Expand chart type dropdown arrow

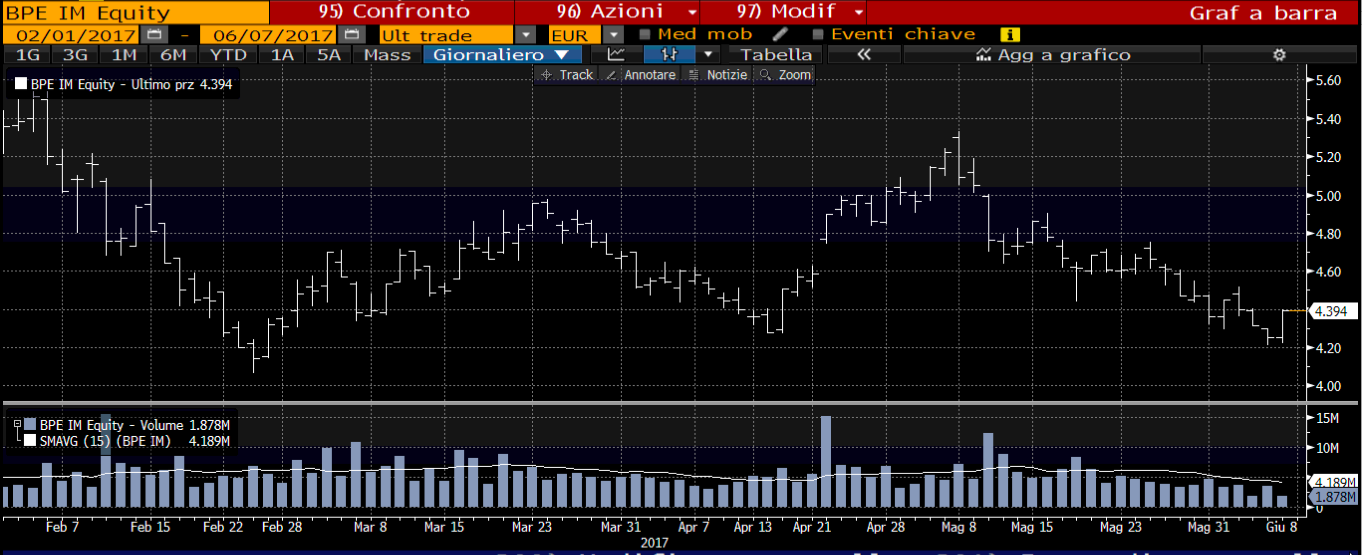click(x=709, y=55)
